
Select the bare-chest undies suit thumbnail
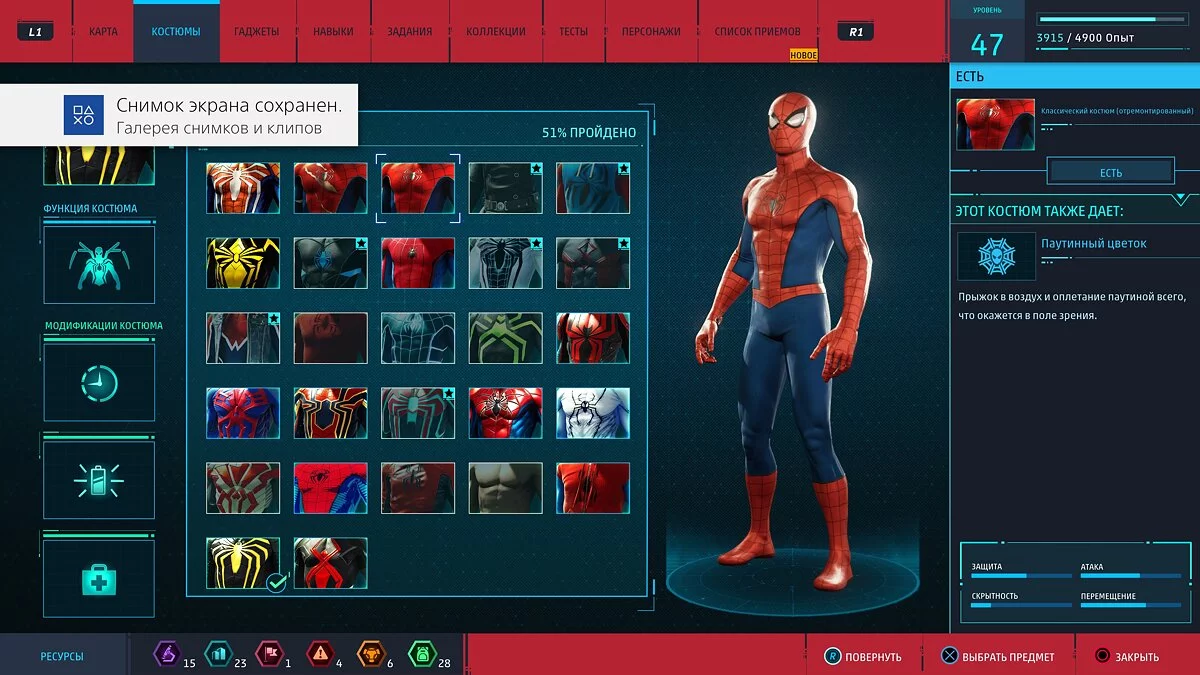click(506, 488)
